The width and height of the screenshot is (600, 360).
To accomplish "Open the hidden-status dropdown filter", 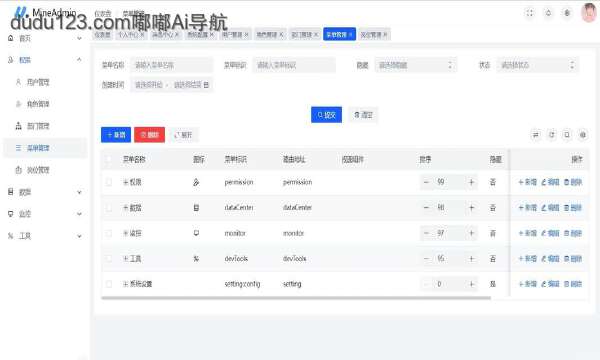I will (416, 65).
